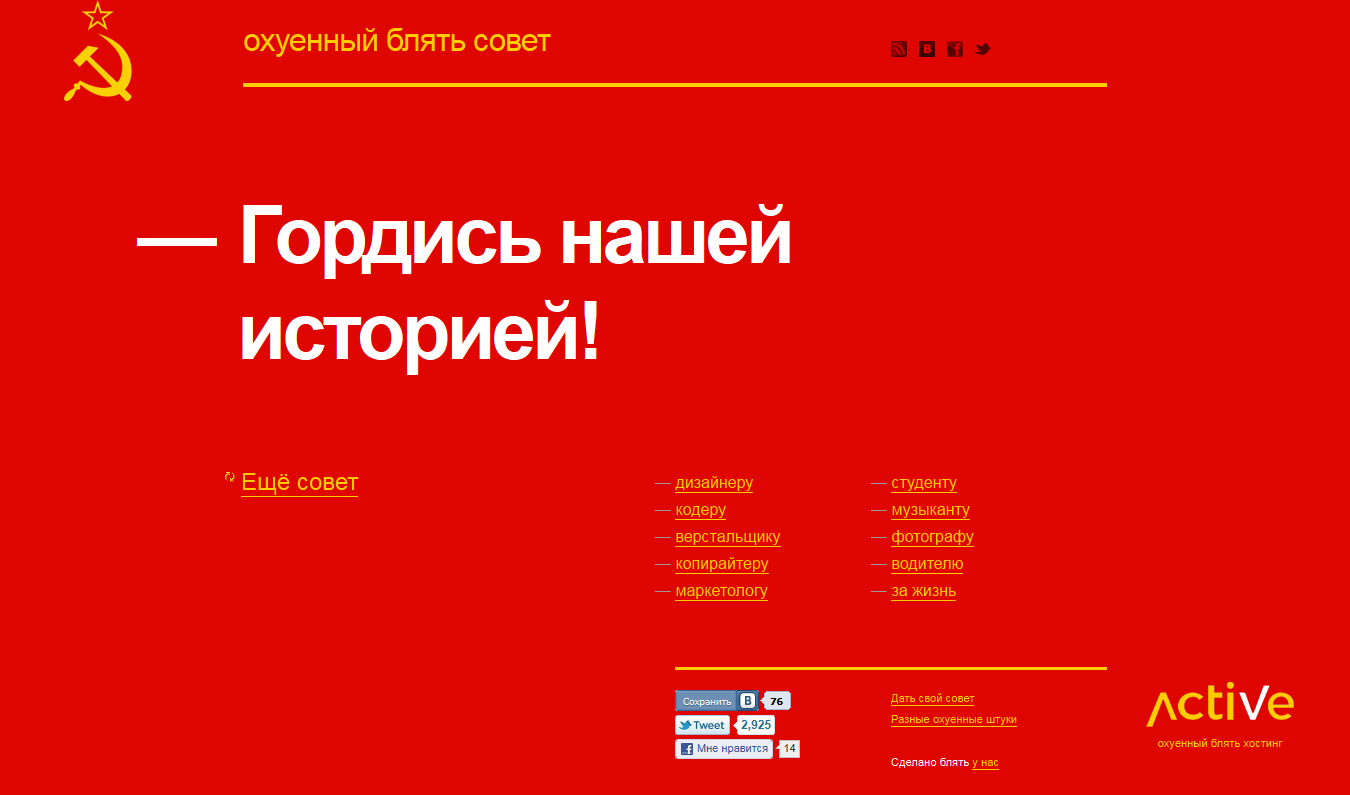This screenshot has height=795, width=1350.
Task: Open the 'верстальщику' category
Action: pos(727,537)
